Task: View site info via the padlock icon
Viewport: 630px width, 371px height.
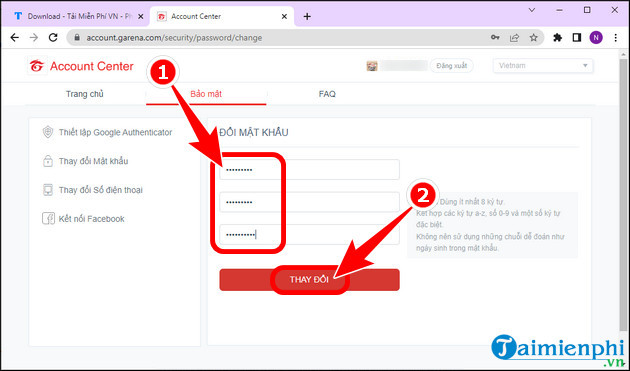Action: point(77,38)
